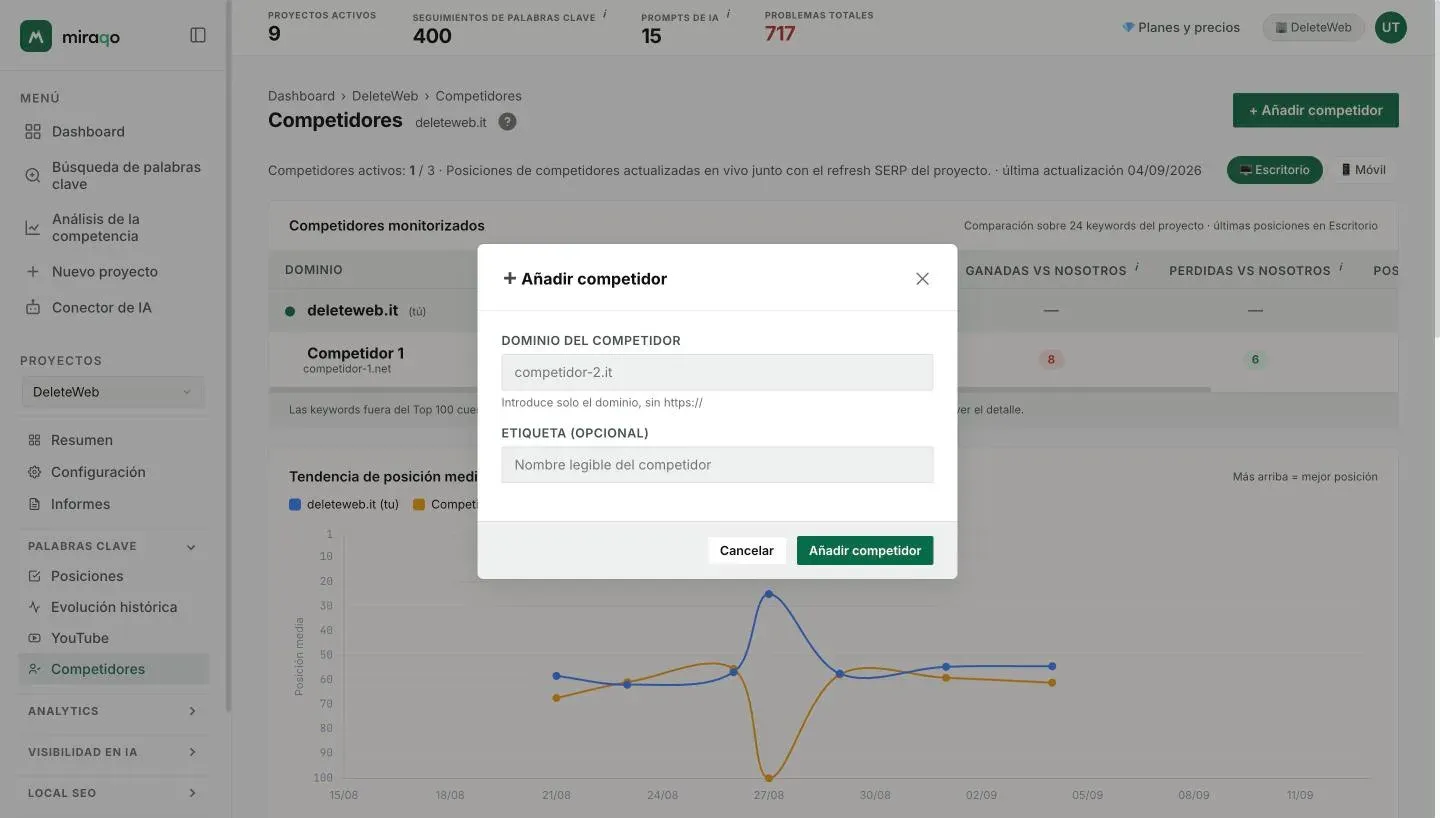Click the DeleteWeb breadcrumb link
The height and width of the screenshot is (818, 1440).
pyautogui.click(x=385, y=96)
